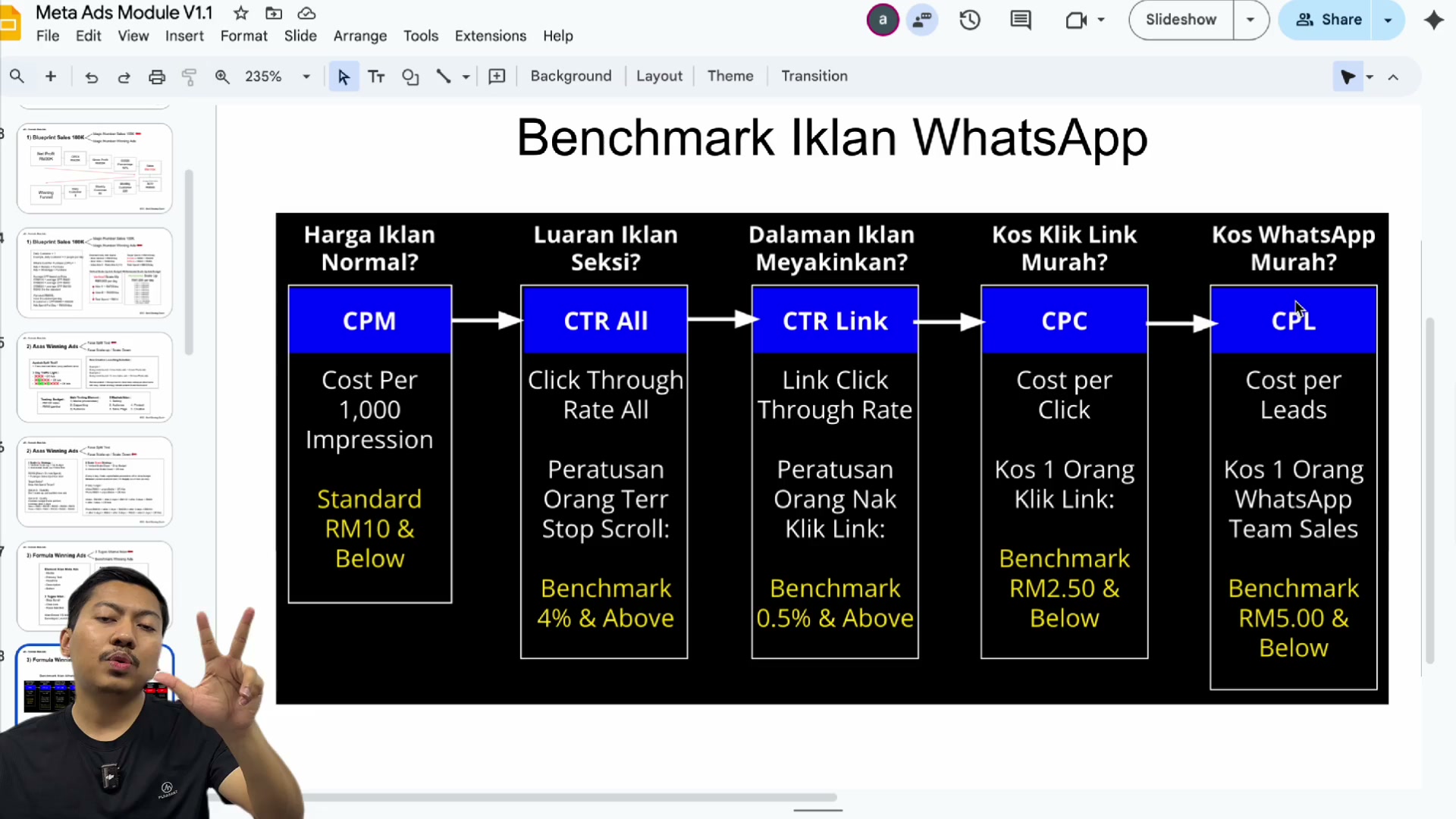Open the comments panel icon

tap(1021, 20)
